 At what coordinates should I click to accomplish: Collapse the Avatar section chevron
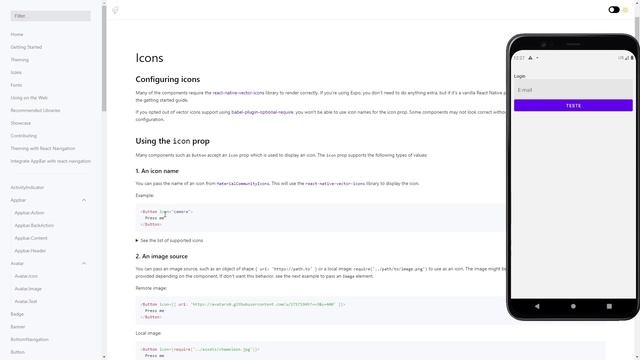click(x=84, y=263)
